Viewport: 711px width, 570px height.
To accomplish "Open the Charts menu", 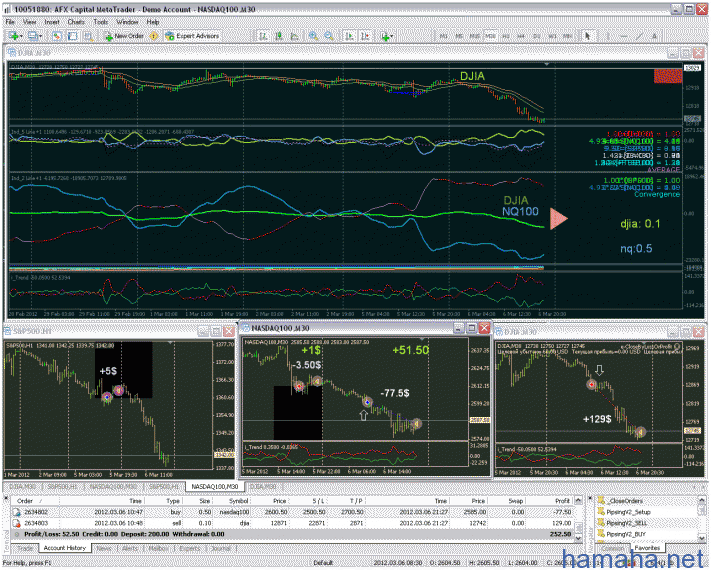I will point(76,22).
